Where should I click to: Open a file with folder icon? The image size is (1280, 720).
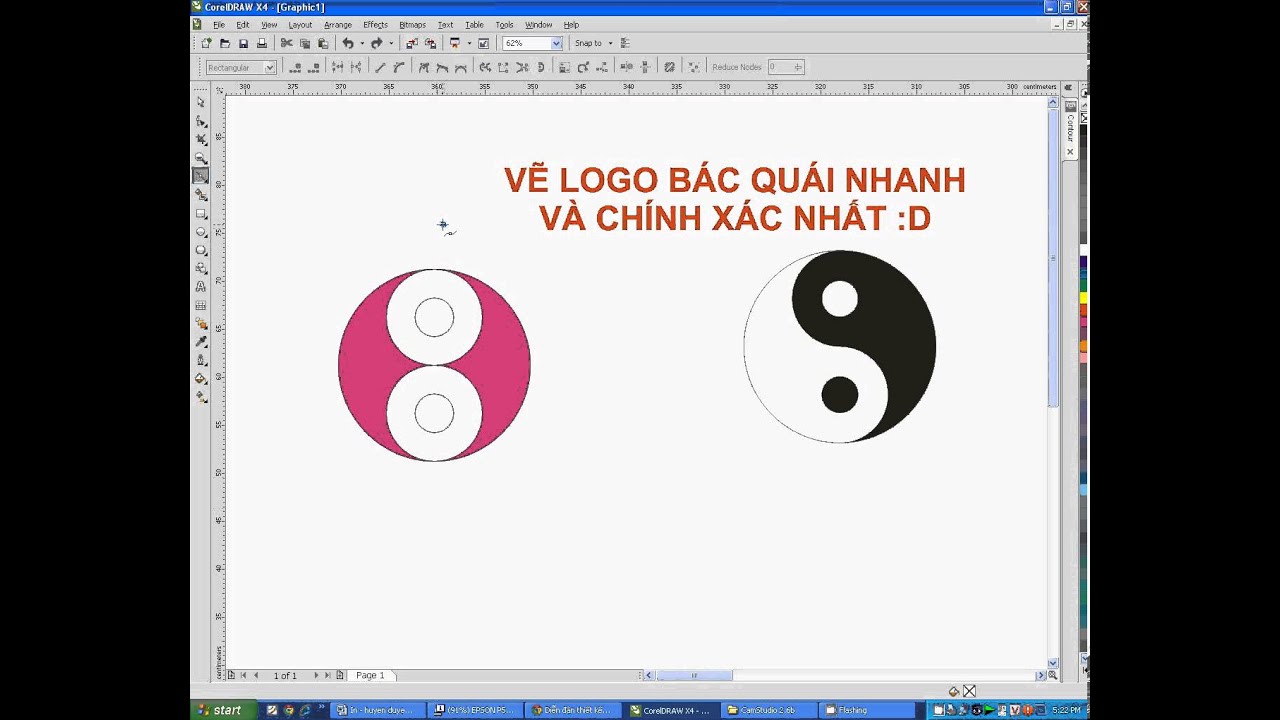tap(224, 43)
